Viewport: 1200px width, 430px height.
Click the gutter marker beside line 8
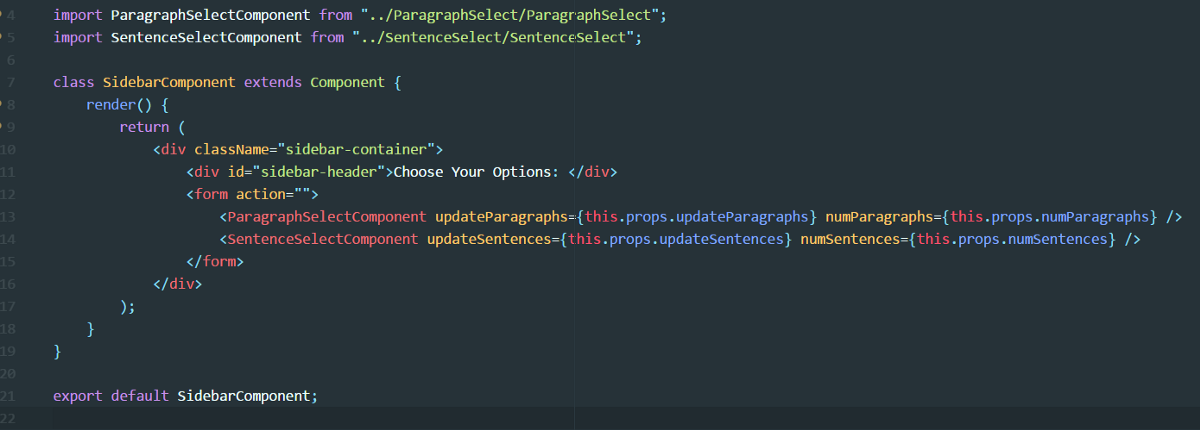point(2,104)
